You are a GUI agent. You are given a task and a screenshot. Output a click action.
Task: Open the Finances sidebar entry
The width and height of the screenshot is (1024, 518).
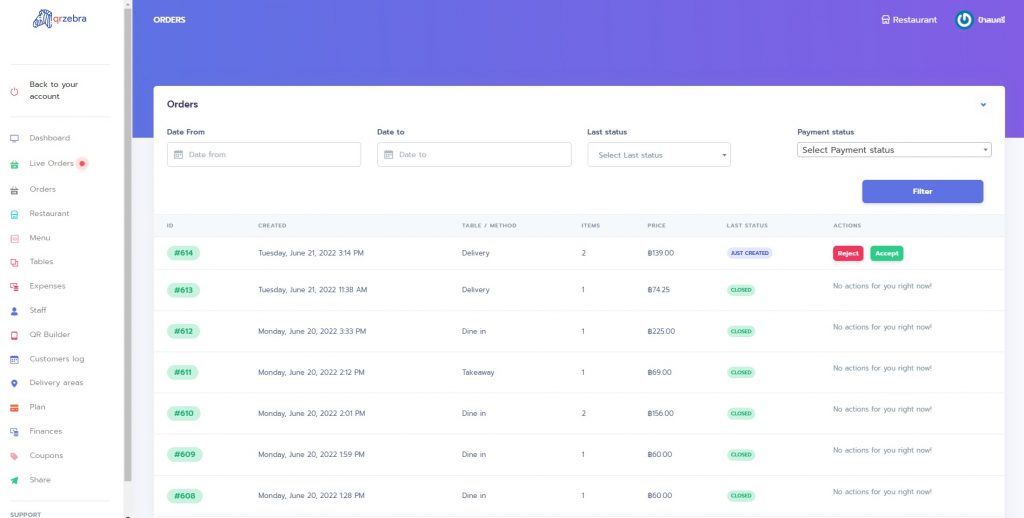[46, 431]
